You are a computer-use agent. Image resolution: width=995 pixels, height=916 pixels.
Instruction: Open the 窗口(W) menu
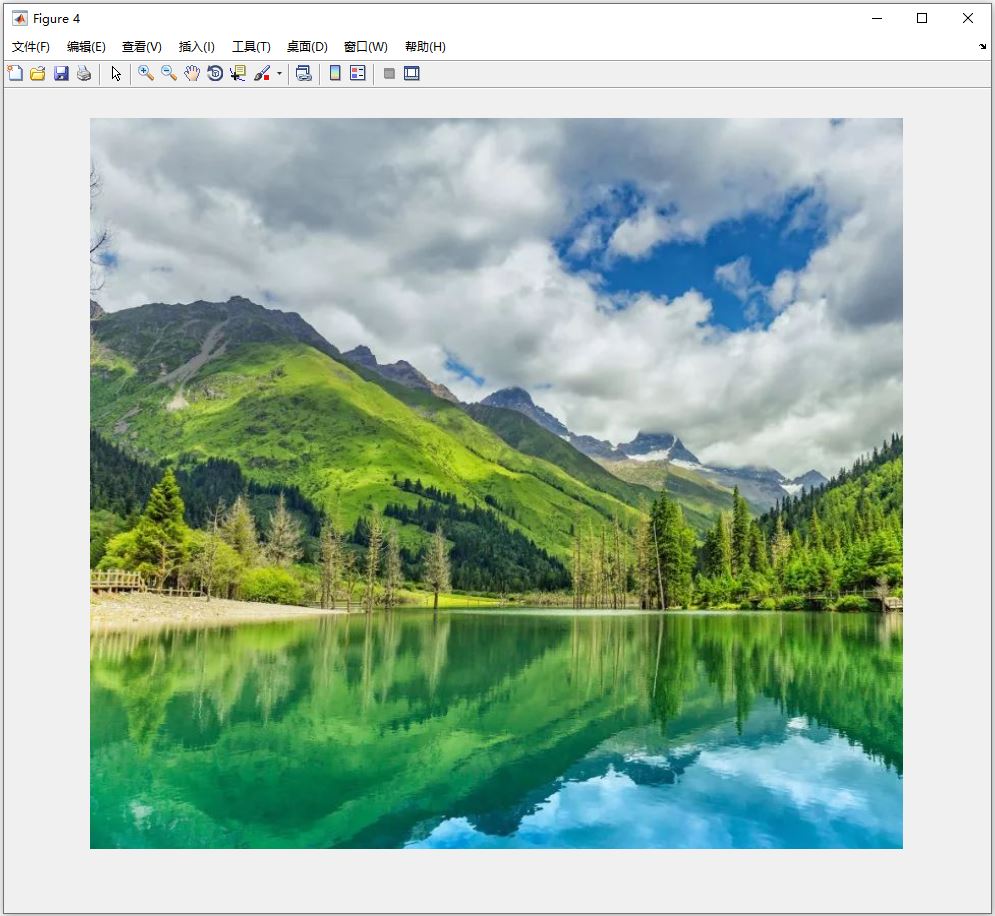pos(366,47)
